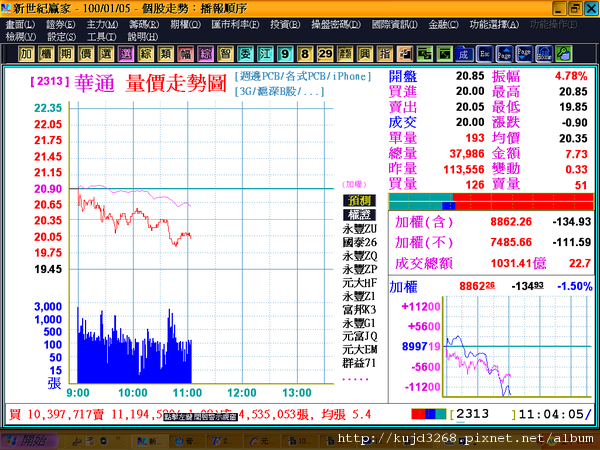Click the 權證 warrants button
600x450 pixels.
point(359,215)
